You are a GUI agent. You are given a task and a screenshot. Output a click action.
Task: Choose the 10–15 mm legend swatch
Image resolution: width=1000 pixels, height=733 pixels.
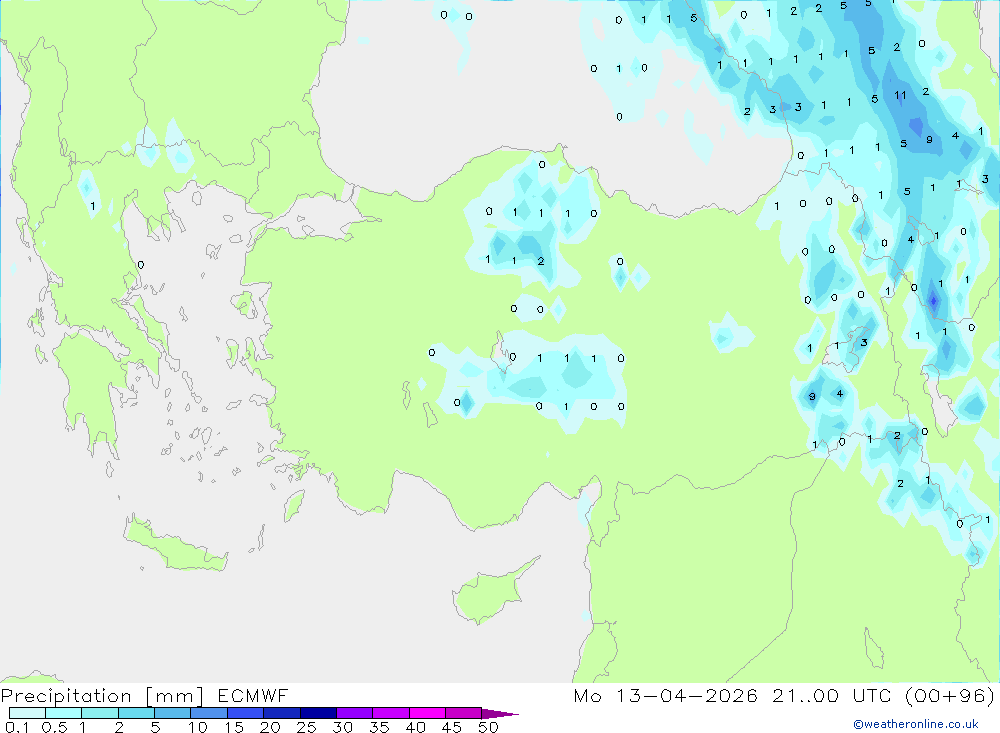coord(209,713)
